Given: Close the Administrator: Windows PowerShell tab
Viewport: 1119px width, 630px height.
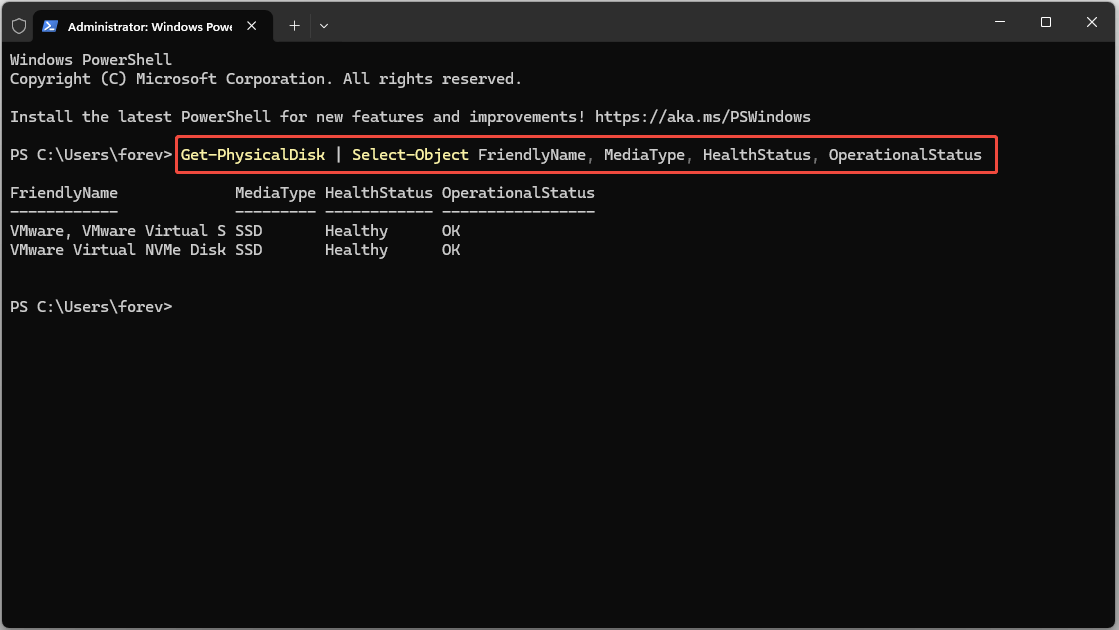Looking at the screenshot, I should pos(252,26).
